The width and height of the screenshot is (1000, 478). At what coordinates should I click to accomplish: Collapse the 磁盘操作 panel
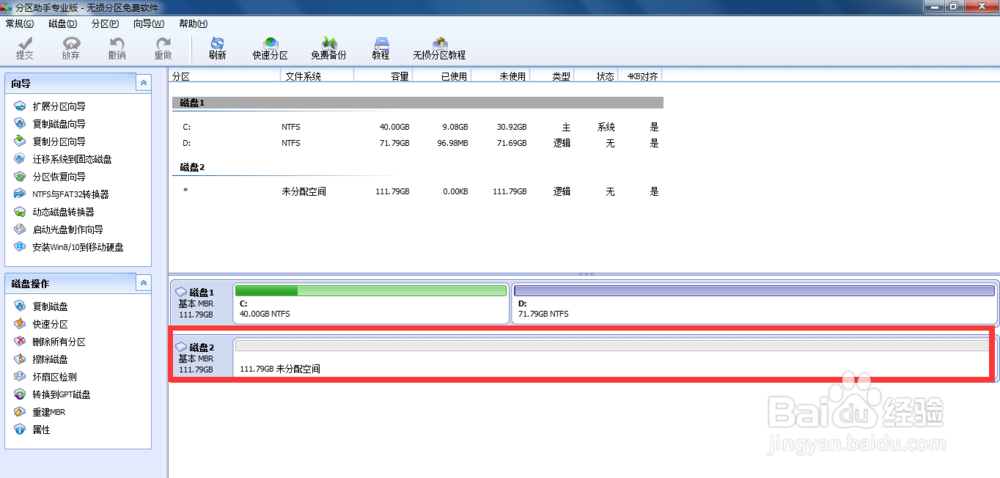click(143, 283)
